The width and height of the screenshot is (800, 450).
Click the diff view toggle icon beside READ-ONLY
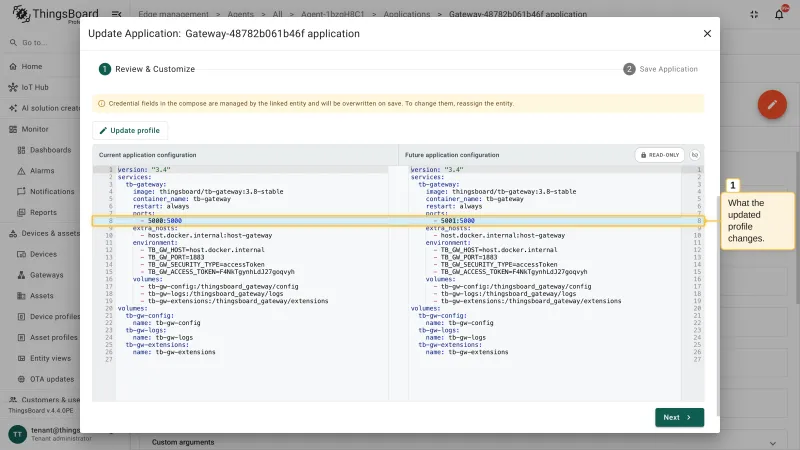[x=694, y=155]
